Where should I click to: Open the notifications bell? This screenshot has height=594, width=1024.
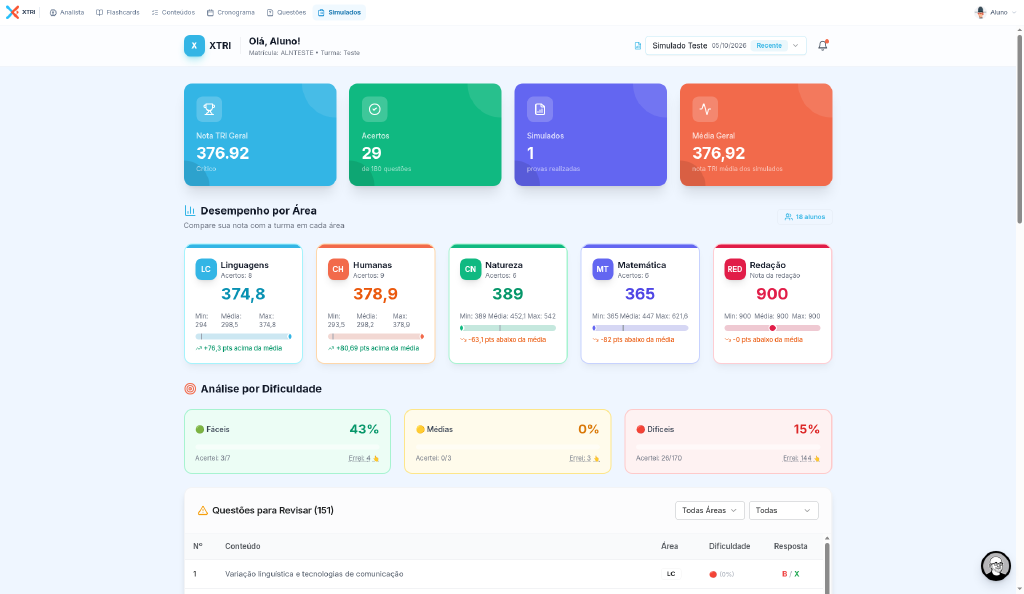tap(823, 46)
